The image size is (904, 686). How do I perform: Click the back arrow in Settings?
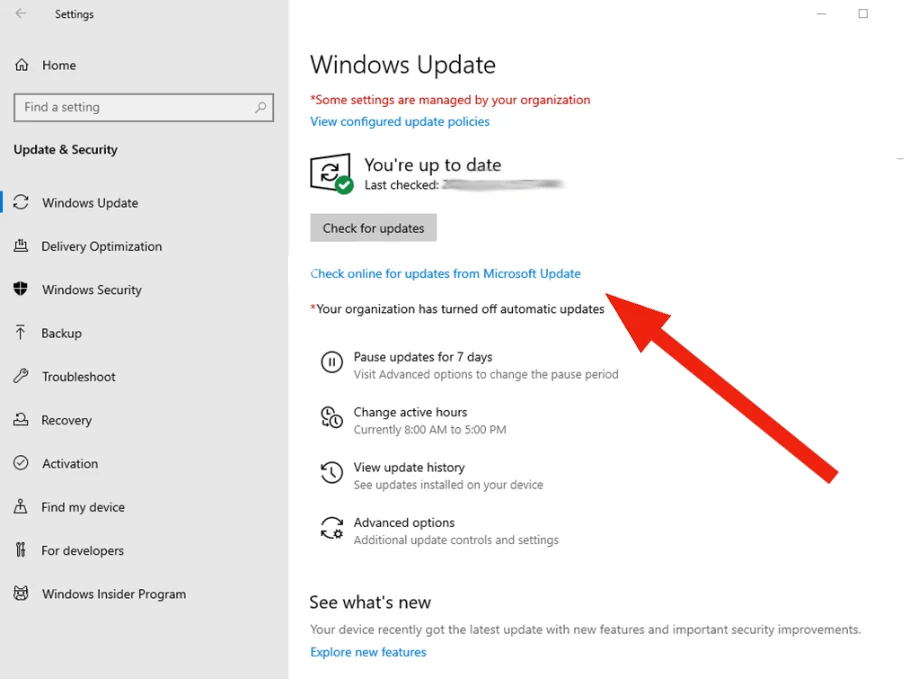[21, 14]
